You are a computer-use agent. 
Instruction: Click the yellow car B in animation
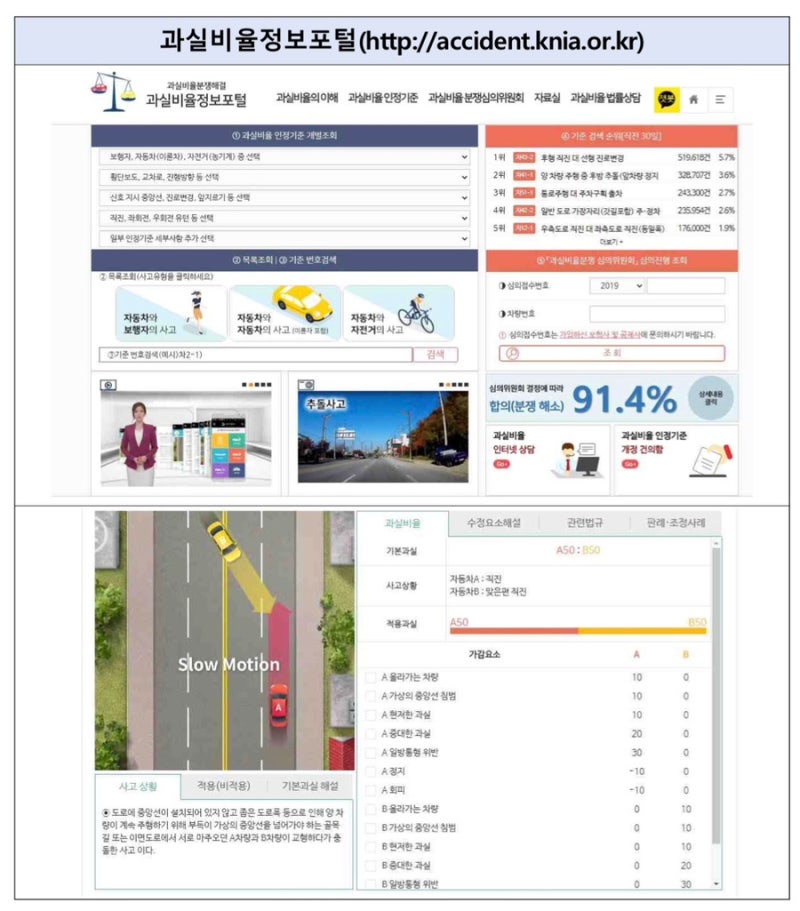point(224,542)
